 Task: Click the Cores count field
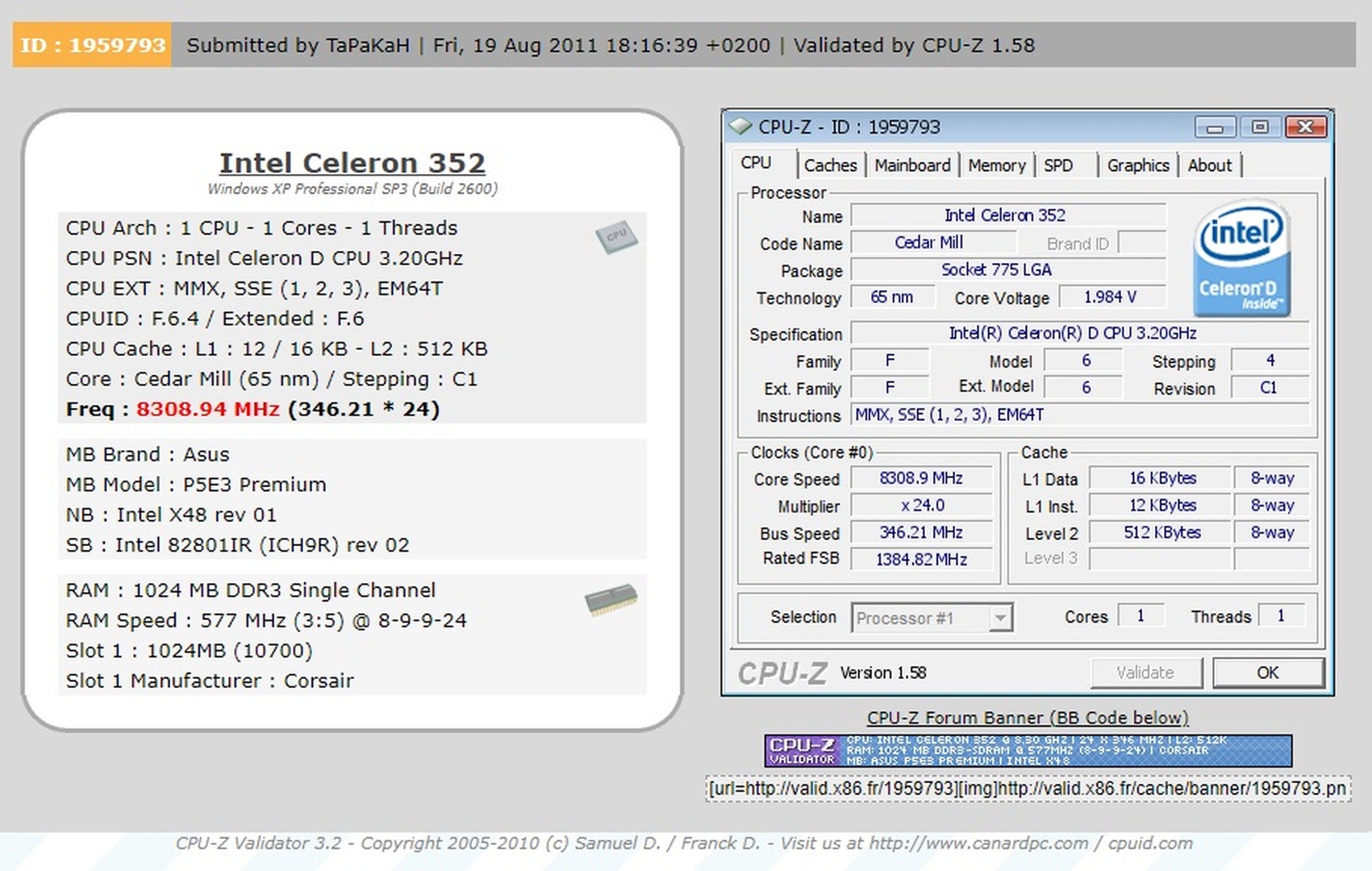point(1141,616)
